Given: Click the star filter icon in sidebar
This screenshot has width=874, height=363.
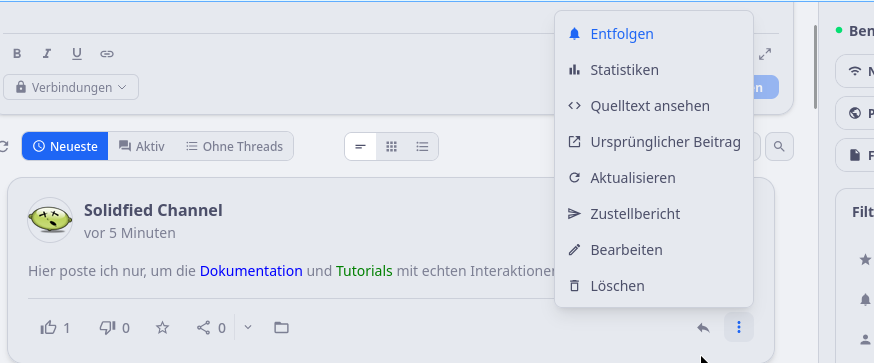Looking at the screenshot, I should coord(865,259).
